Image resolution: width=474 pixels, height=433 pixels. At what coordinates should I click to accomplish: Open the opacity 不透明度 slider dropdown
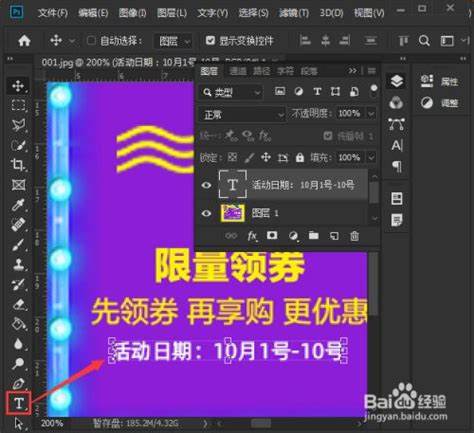(371, 114)
